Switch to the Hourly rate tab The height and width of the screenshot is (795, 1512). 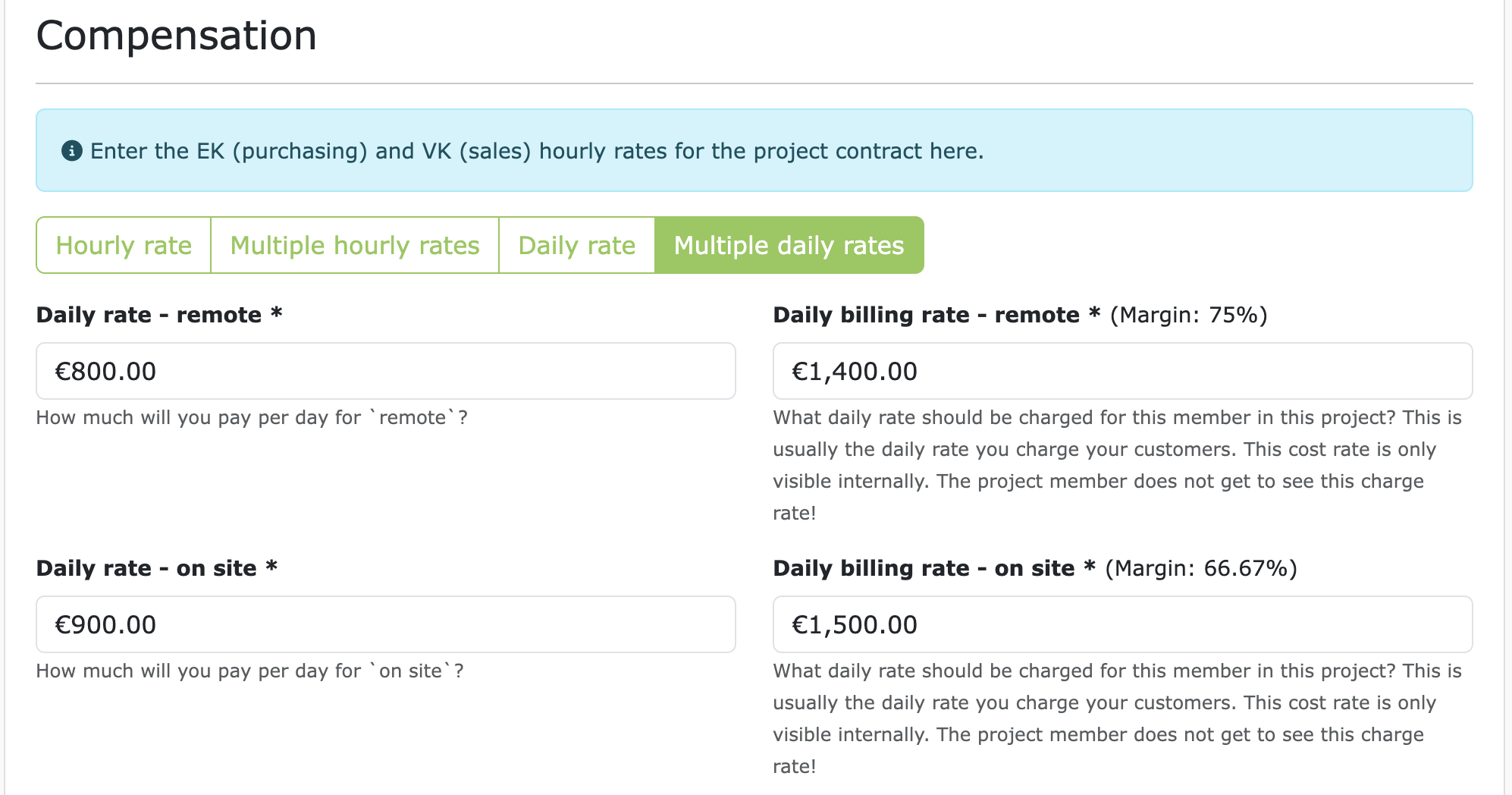(x=123, y=244)
